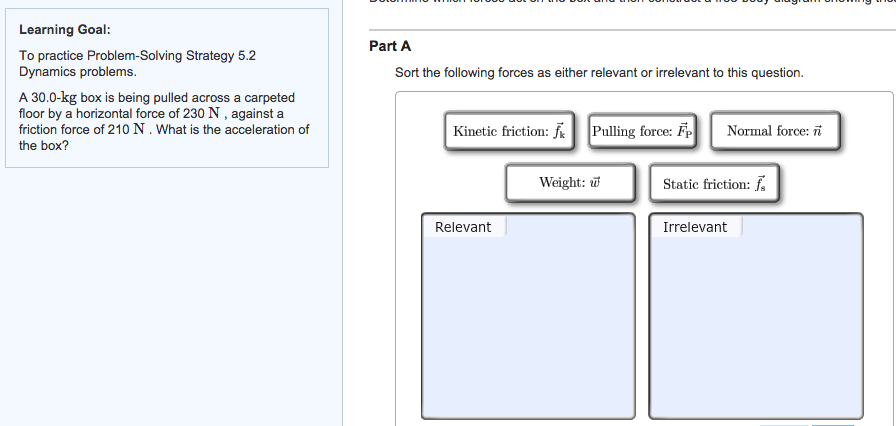
Task: Pick the Normal force tile
Action: pos(775,131)
